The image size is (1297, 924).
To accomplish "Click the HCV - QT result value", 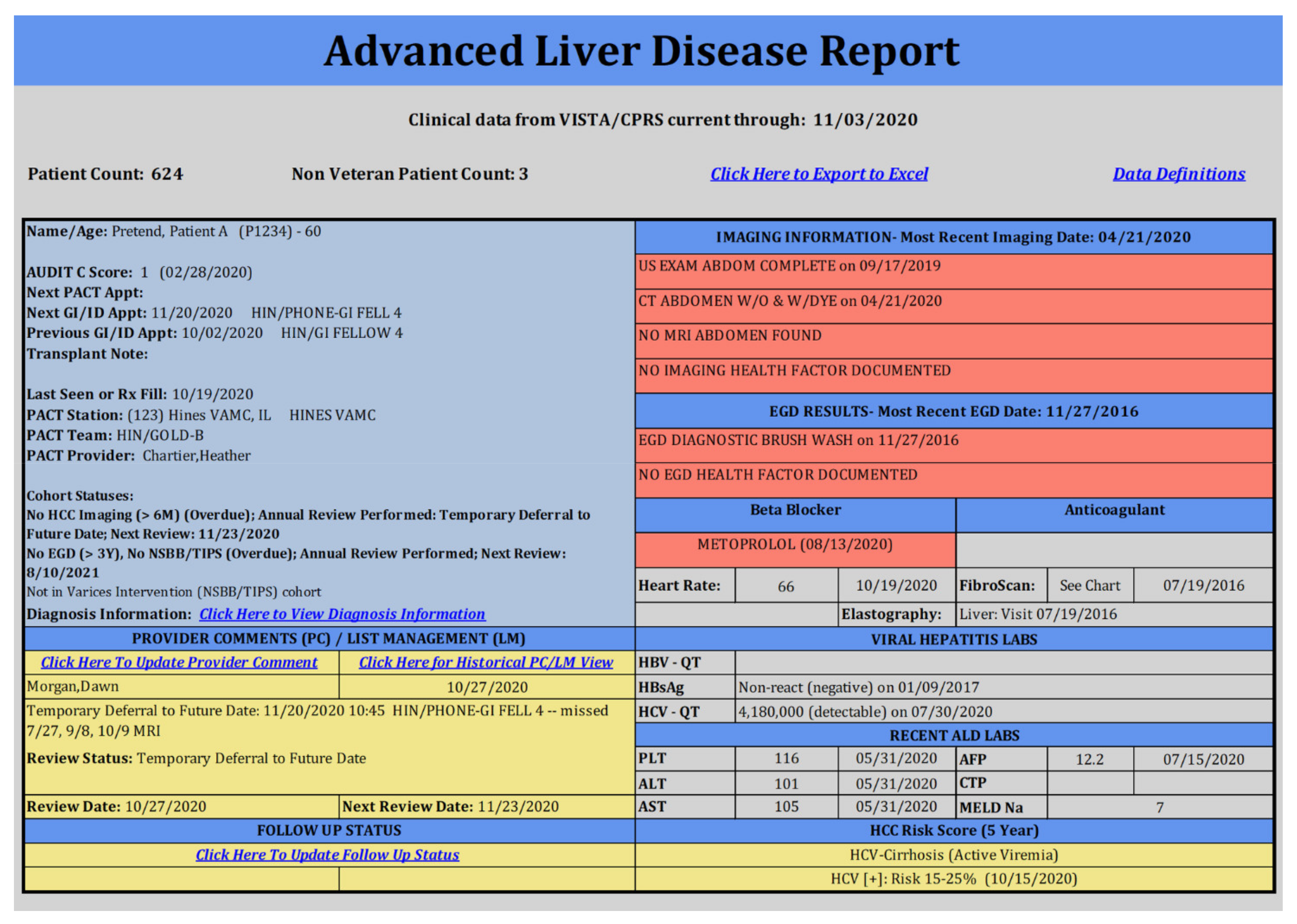I will click(865, 712).
